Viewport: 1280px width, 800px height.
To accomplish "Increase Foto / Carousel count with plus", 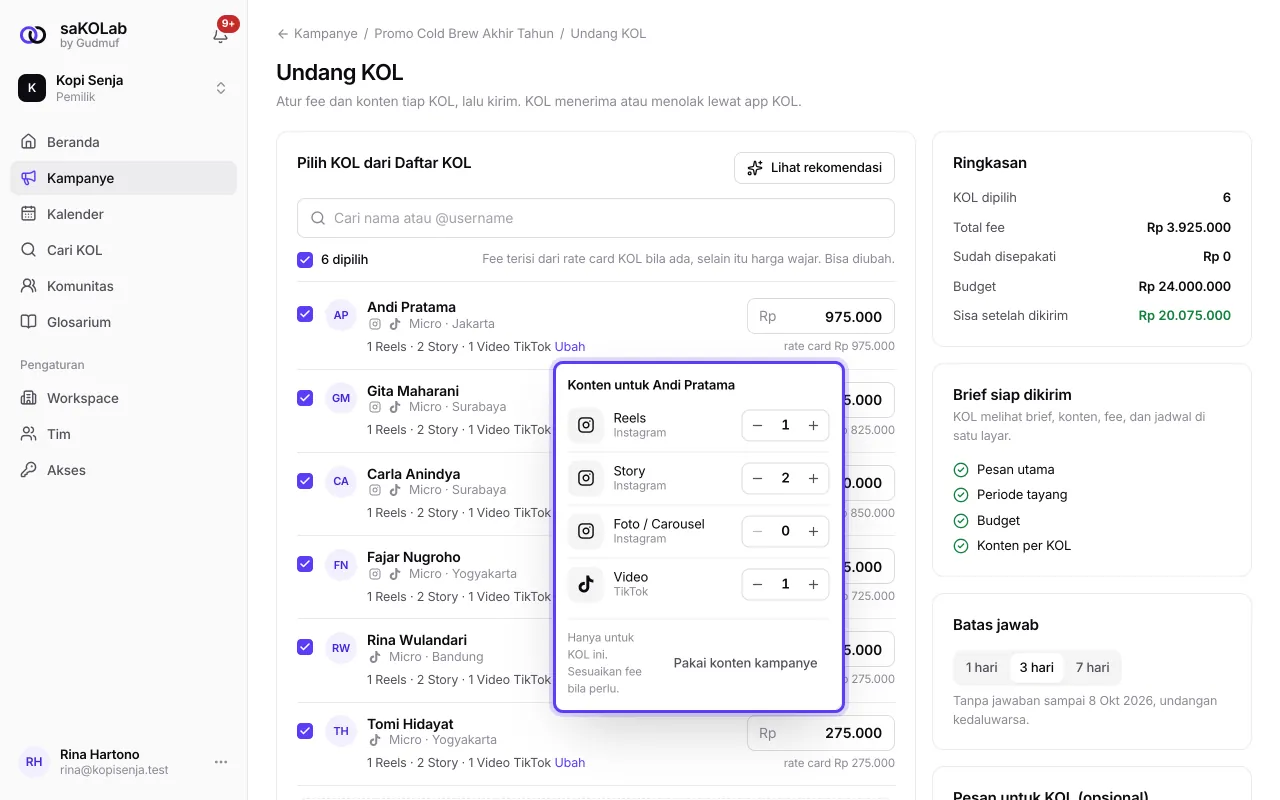I will click(x=813, y=532).
